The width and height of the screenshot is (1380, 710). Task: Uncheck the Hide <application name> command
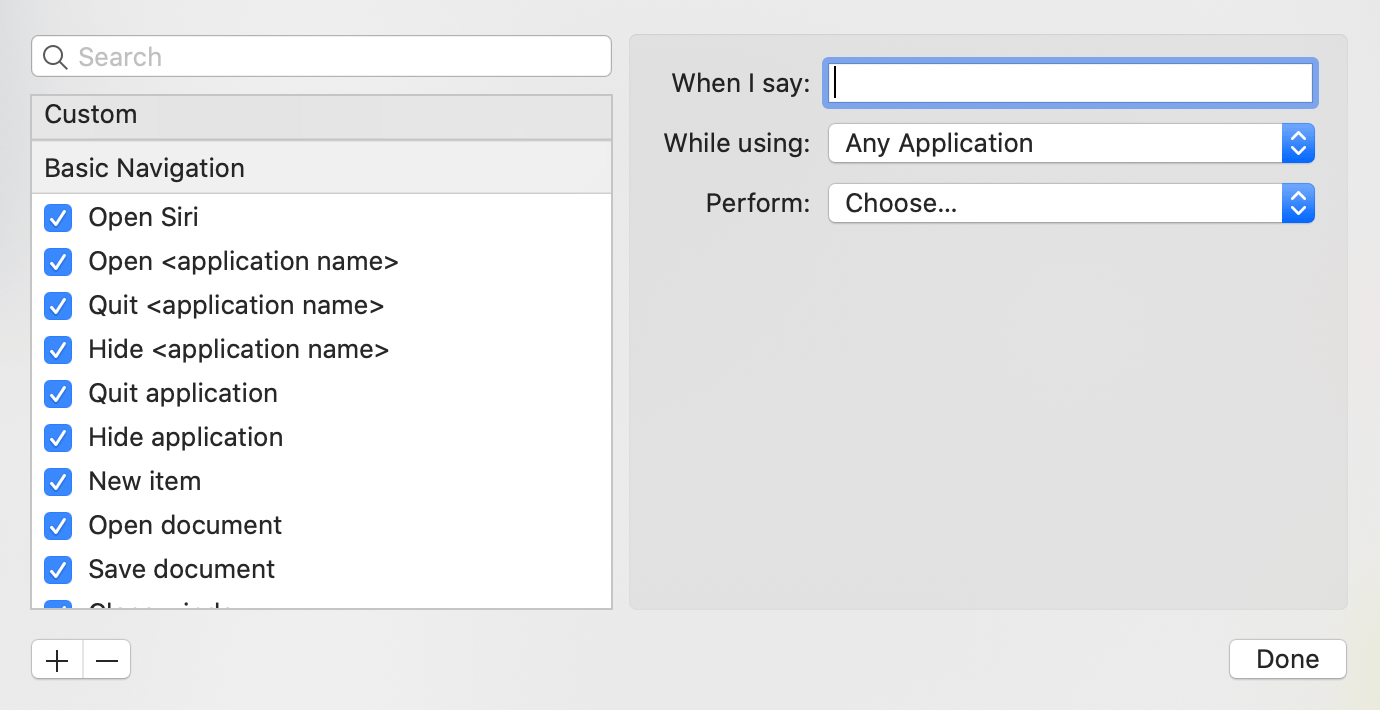pos(58,349)
